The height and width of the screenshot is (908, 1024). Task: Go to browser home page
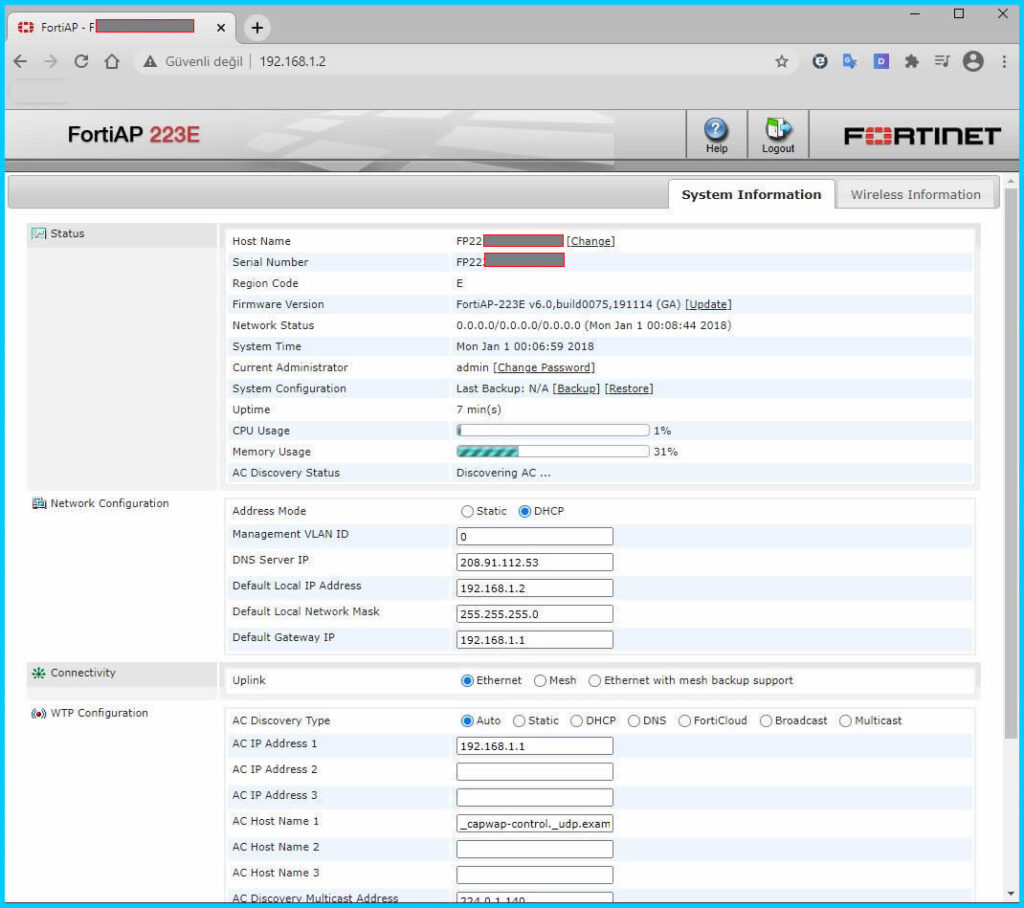click(112, 61)
